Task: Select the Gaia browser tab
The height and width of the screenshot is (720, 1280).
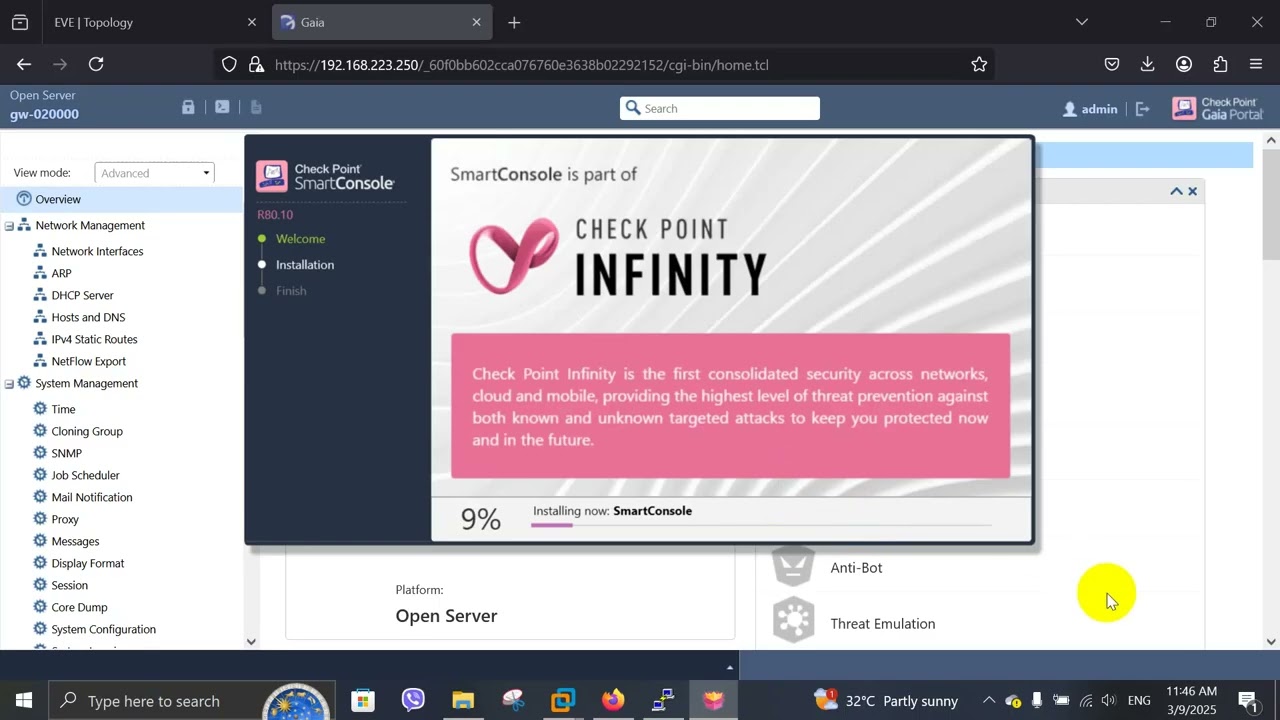Action: (380, 22)
